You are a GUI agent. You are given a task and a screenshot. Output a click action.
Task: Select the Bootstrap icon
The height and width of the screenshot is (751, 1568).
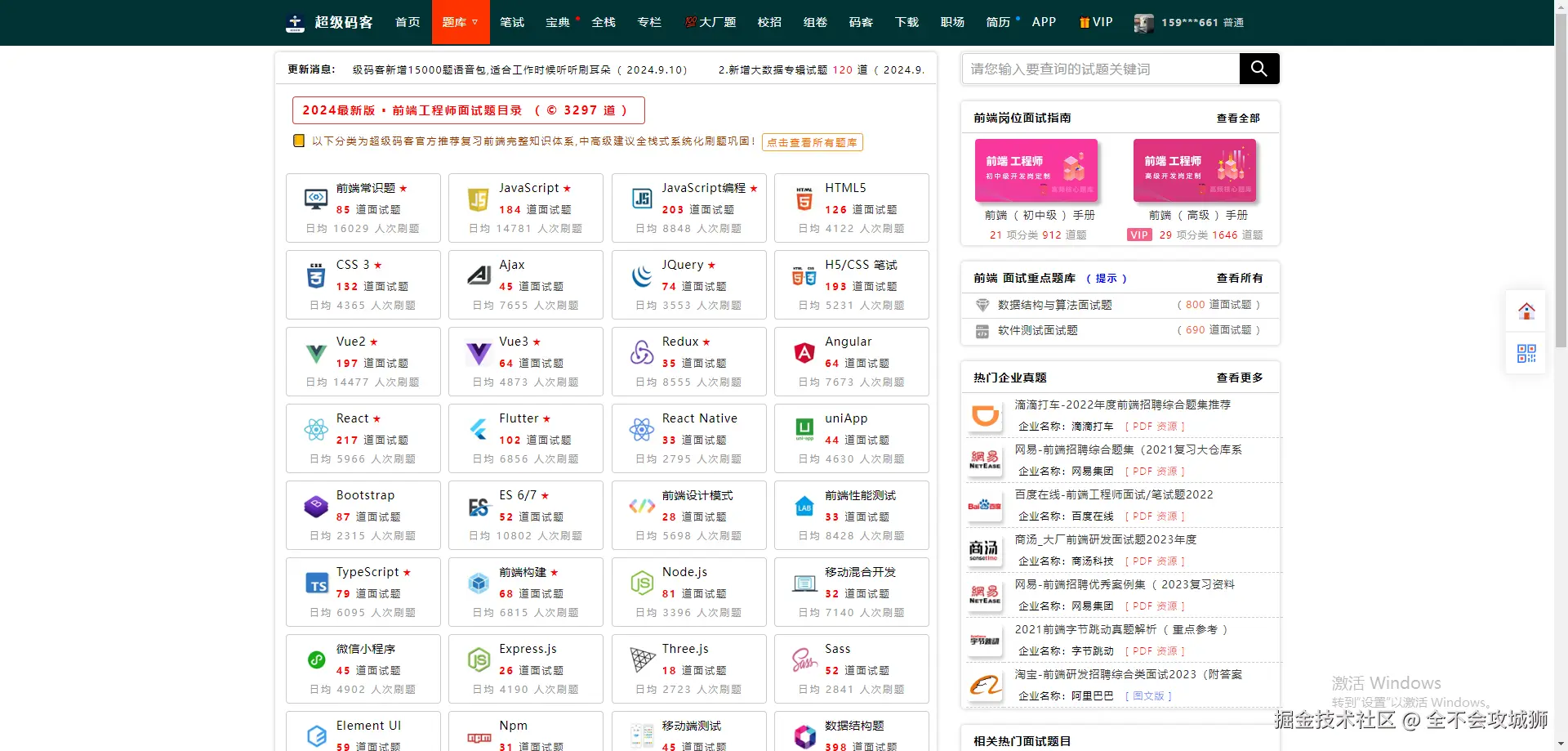pos(317,506)
